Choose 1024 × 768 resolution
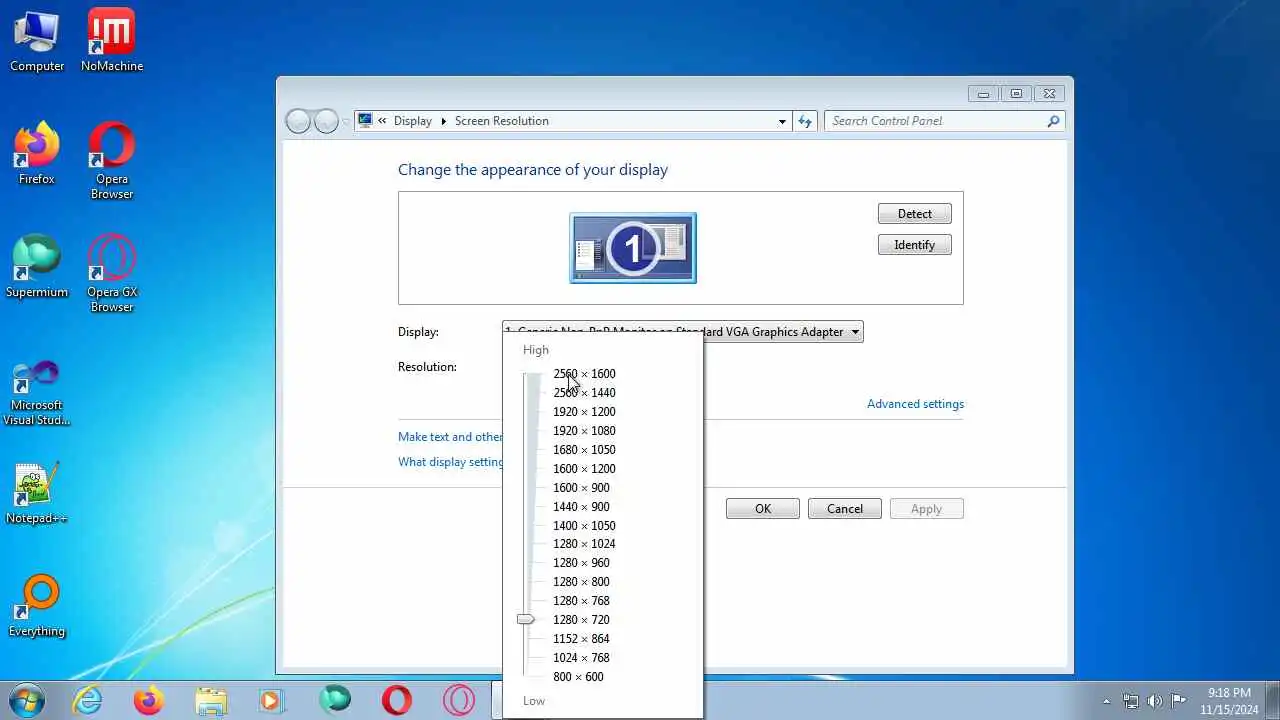Image resolution: width=1280 pixels, height=720 pixels. (x=581, y=658)
